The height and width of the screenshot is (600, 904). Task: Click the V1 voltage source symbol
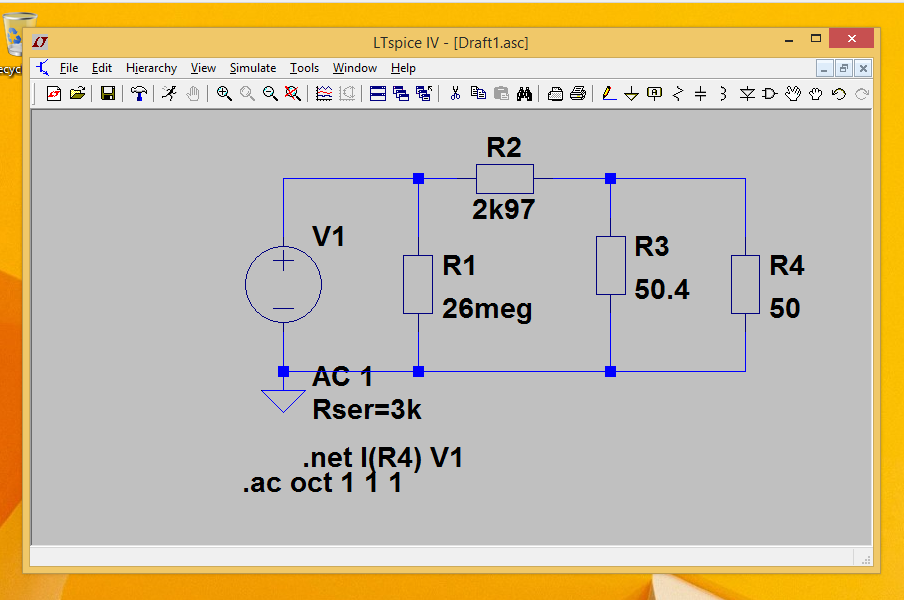[284, 284]
